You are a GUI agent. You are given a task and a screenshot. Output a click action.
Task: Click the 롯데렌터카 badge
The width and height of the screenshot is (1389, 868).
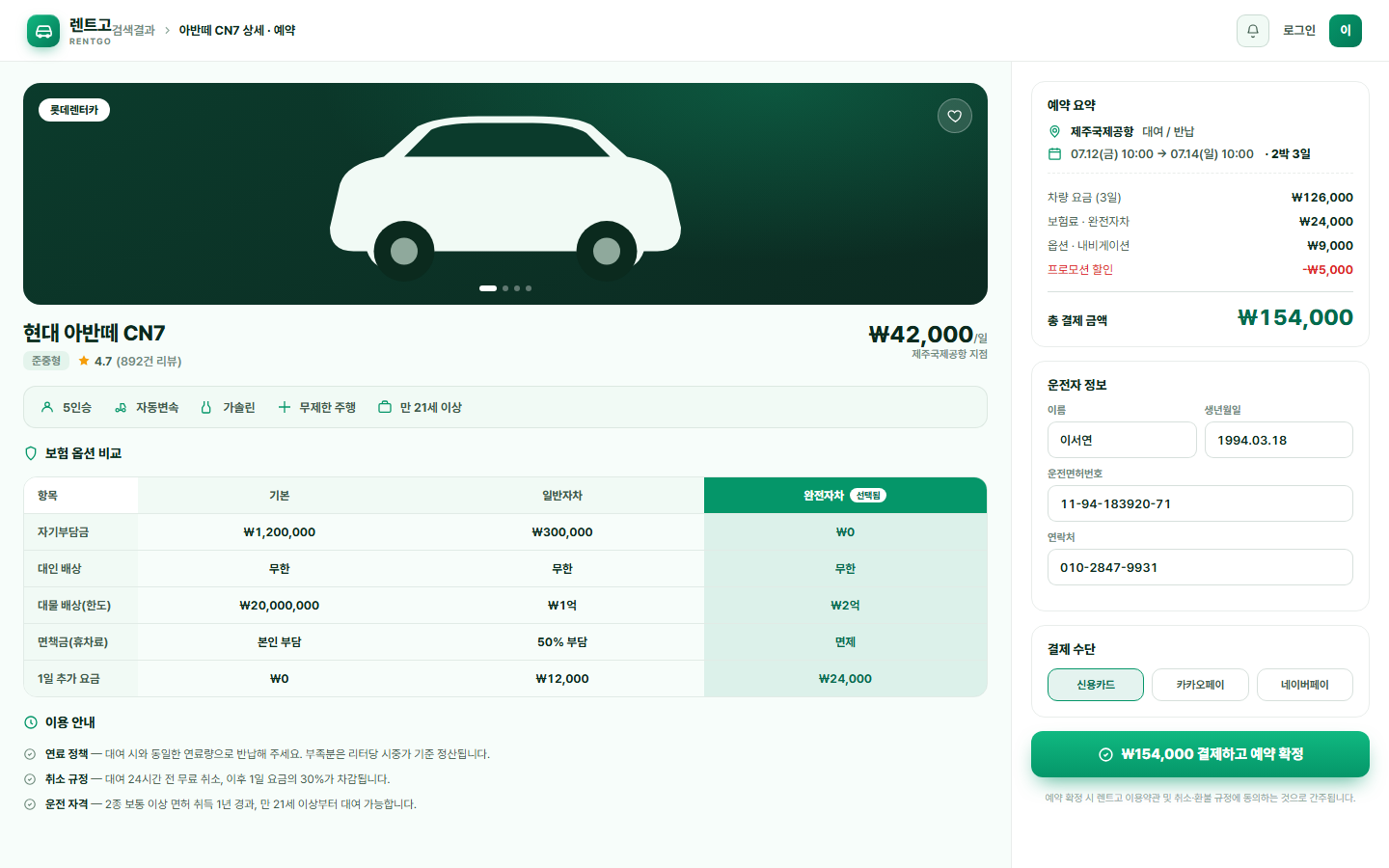tap(74, 110)
